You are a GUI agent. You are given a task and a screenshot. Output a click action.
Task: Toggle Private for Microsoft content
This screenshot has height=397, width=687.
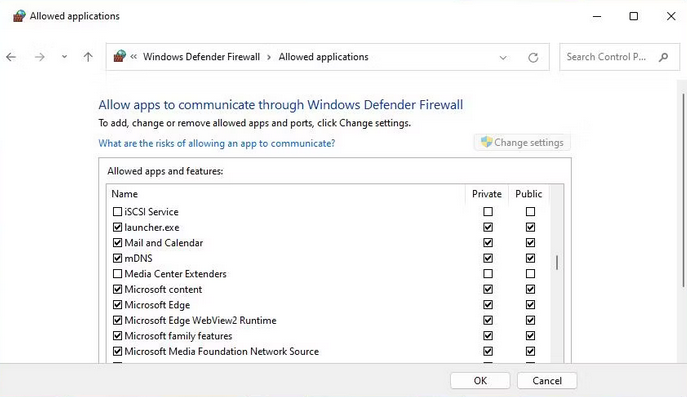point(488,289)
